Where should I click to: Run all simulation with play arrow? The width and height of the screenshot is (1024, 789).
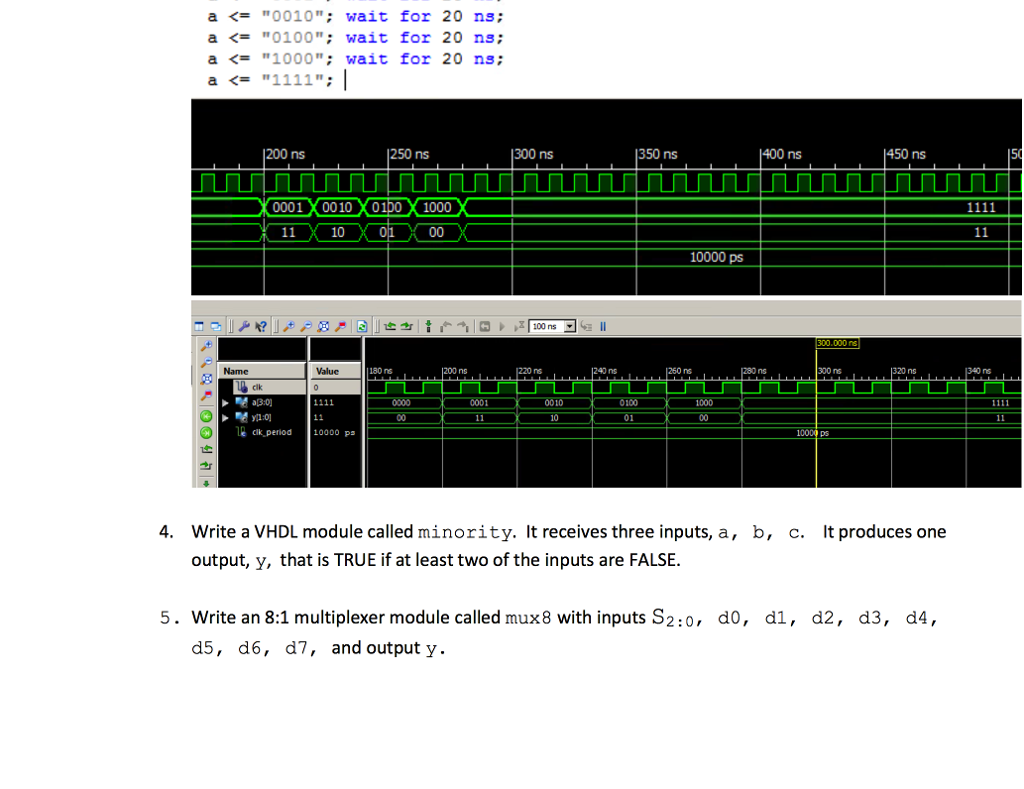click(502, 326)
